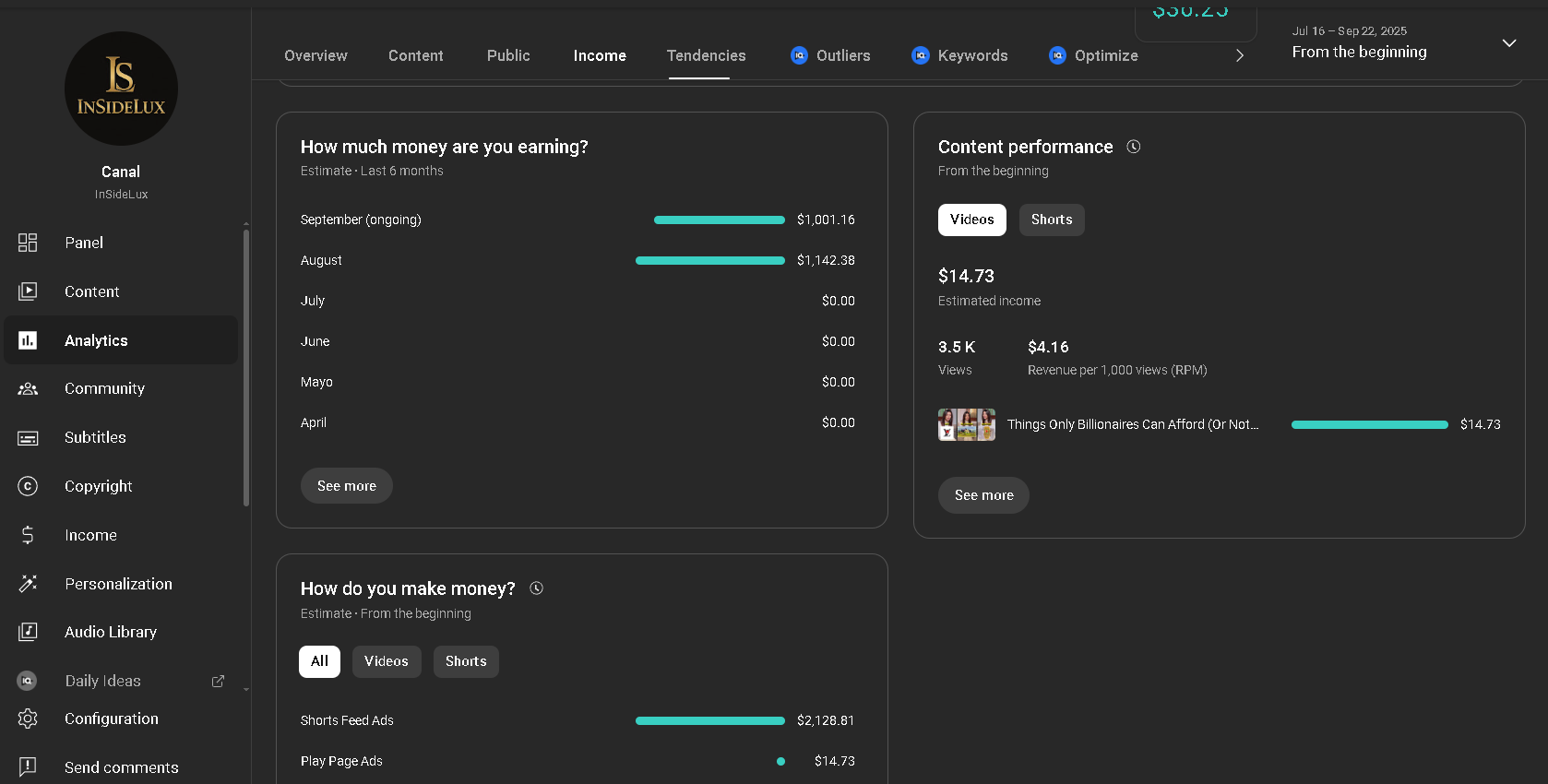Screen dimensions: 1548x784
Task: Switch to All filter in make money card
Action: tap(319, 661)
